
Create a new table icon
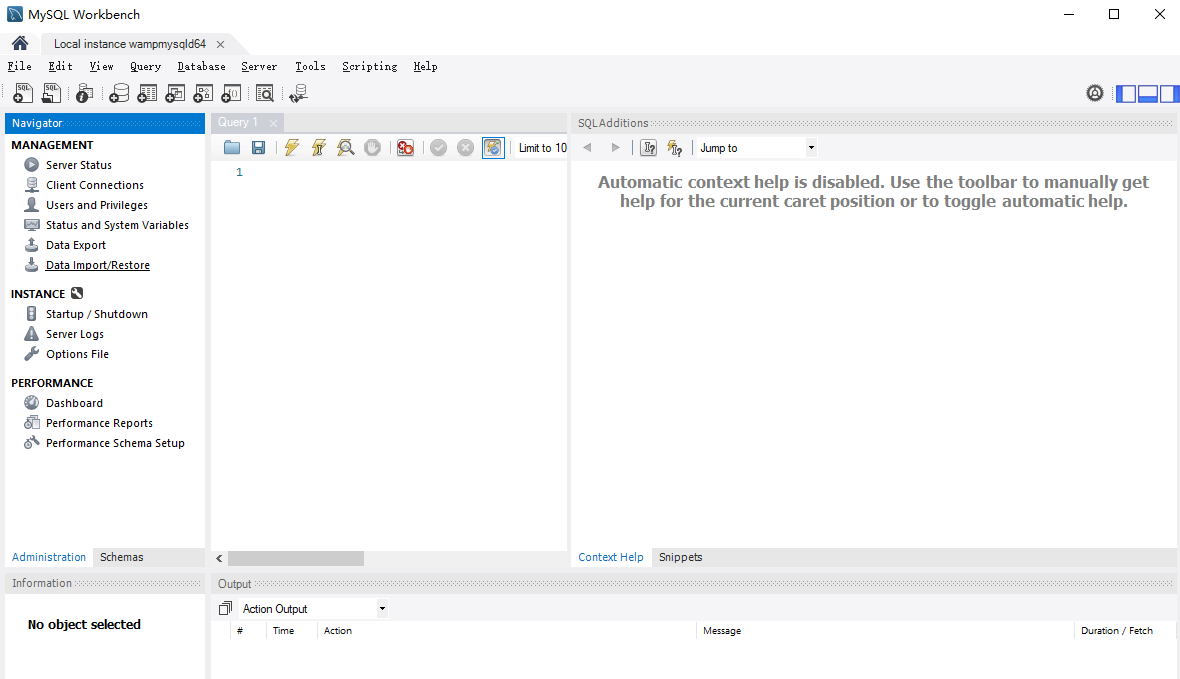(x=148, y=93)
